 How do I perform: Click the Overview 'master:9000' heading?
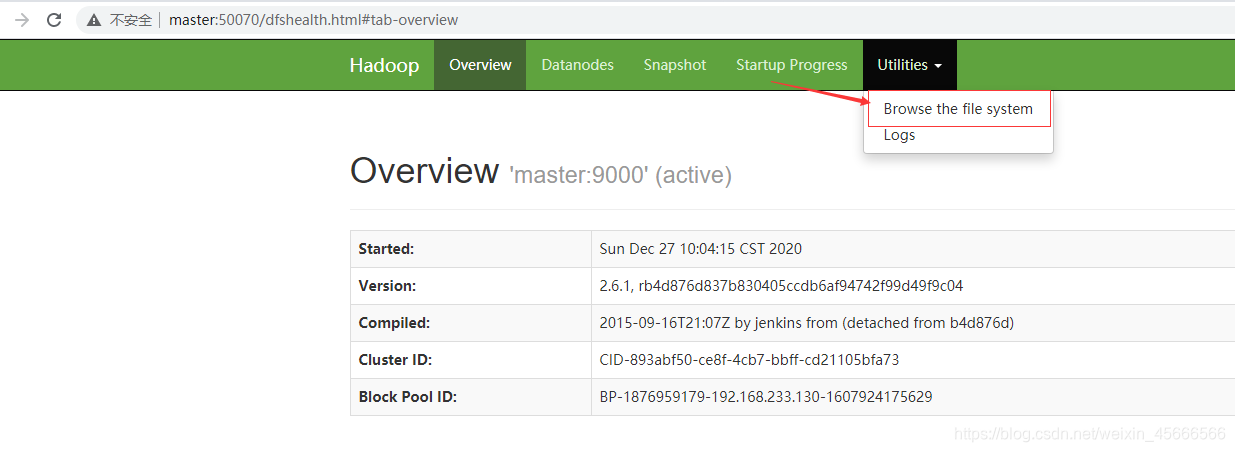click(x=541, y=172)
